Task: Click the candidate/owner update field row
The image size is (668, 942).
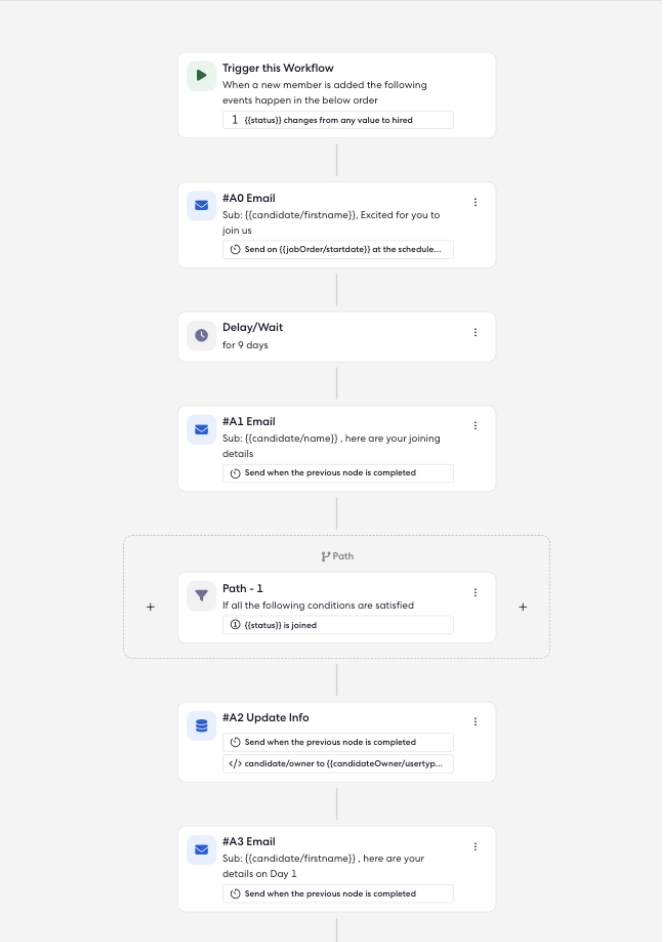Action: coord(338,764)
